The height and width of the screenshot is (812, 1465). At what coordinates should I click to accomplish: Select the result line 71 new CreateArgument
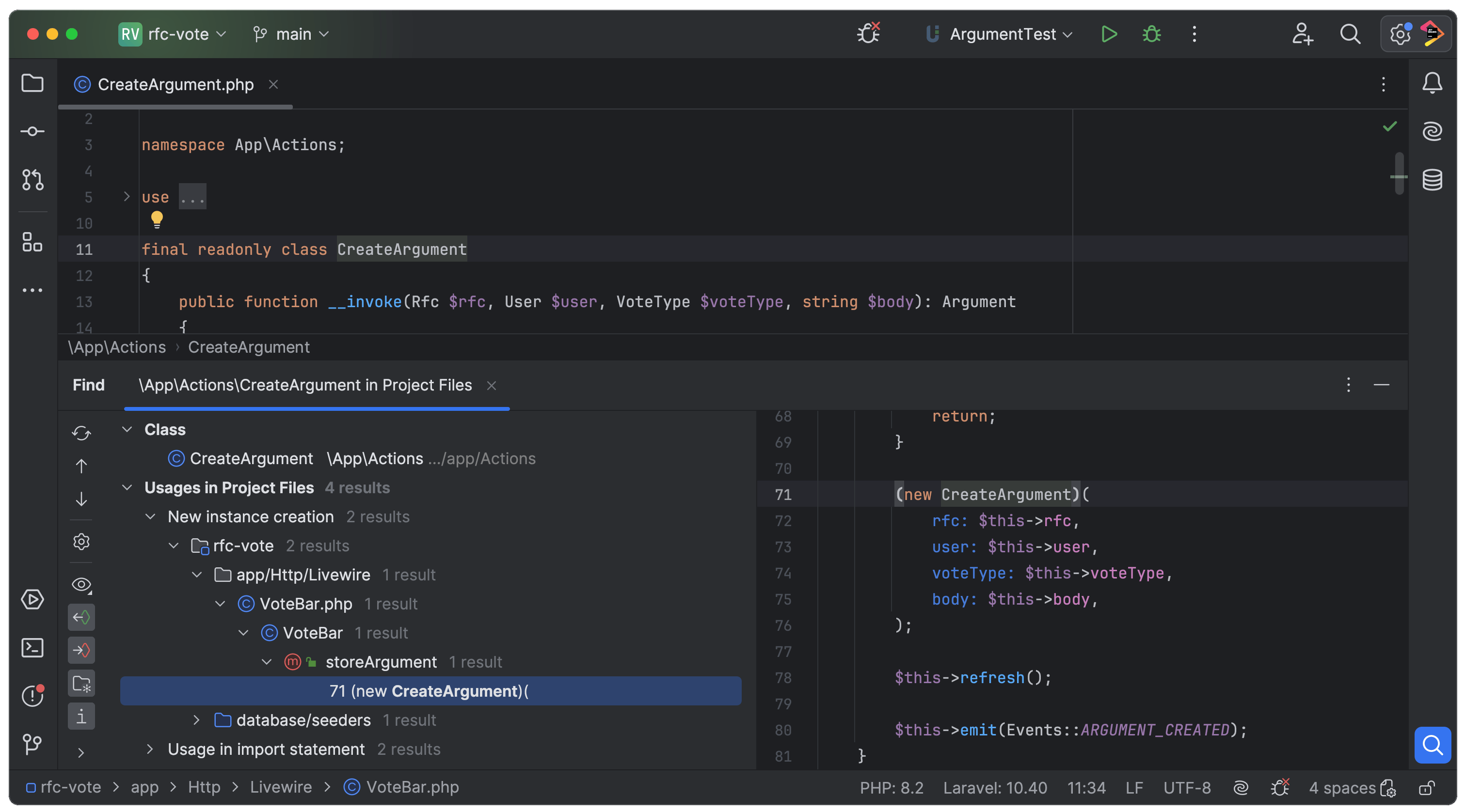[x=430, y=691]
